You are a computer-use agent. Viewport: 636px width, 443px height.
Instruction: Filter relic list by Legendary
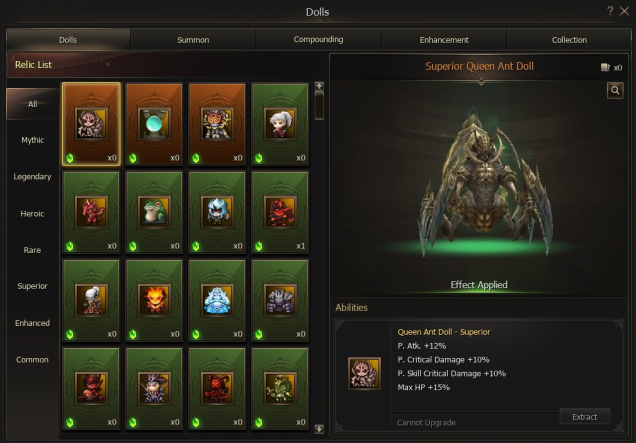pos(32,177)
